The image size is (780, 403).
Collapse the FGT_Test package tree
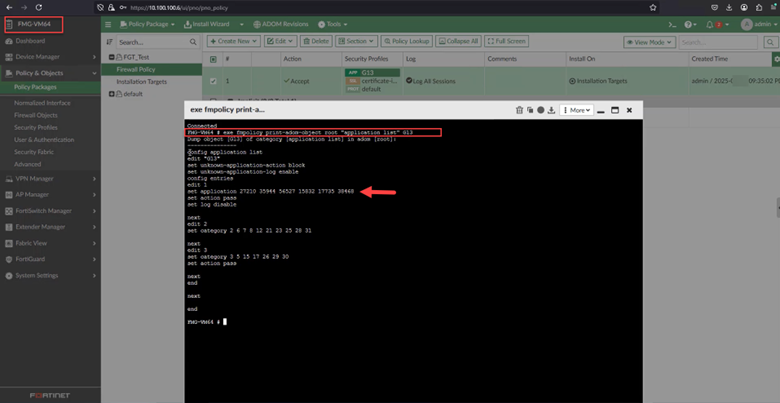pos(111,57)
